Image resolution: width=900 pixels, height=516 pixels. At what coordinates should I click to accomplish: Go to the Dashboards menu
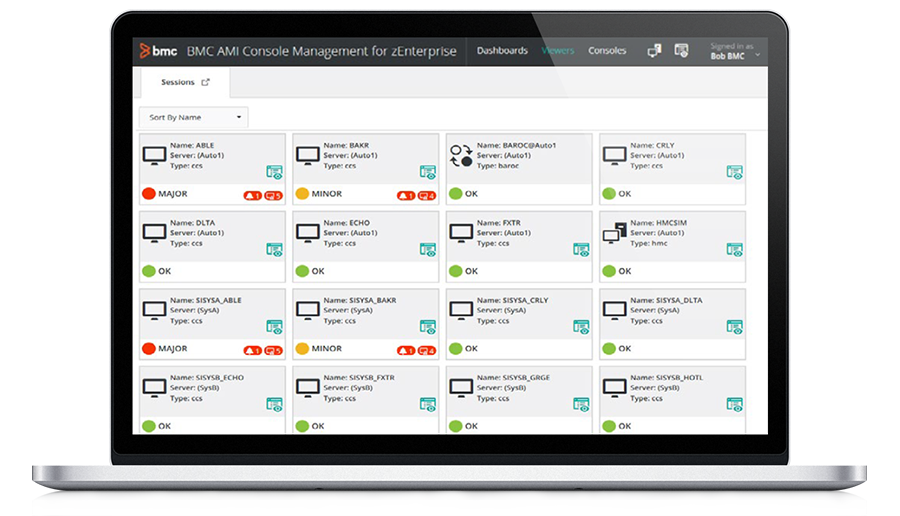pos(502,51)
